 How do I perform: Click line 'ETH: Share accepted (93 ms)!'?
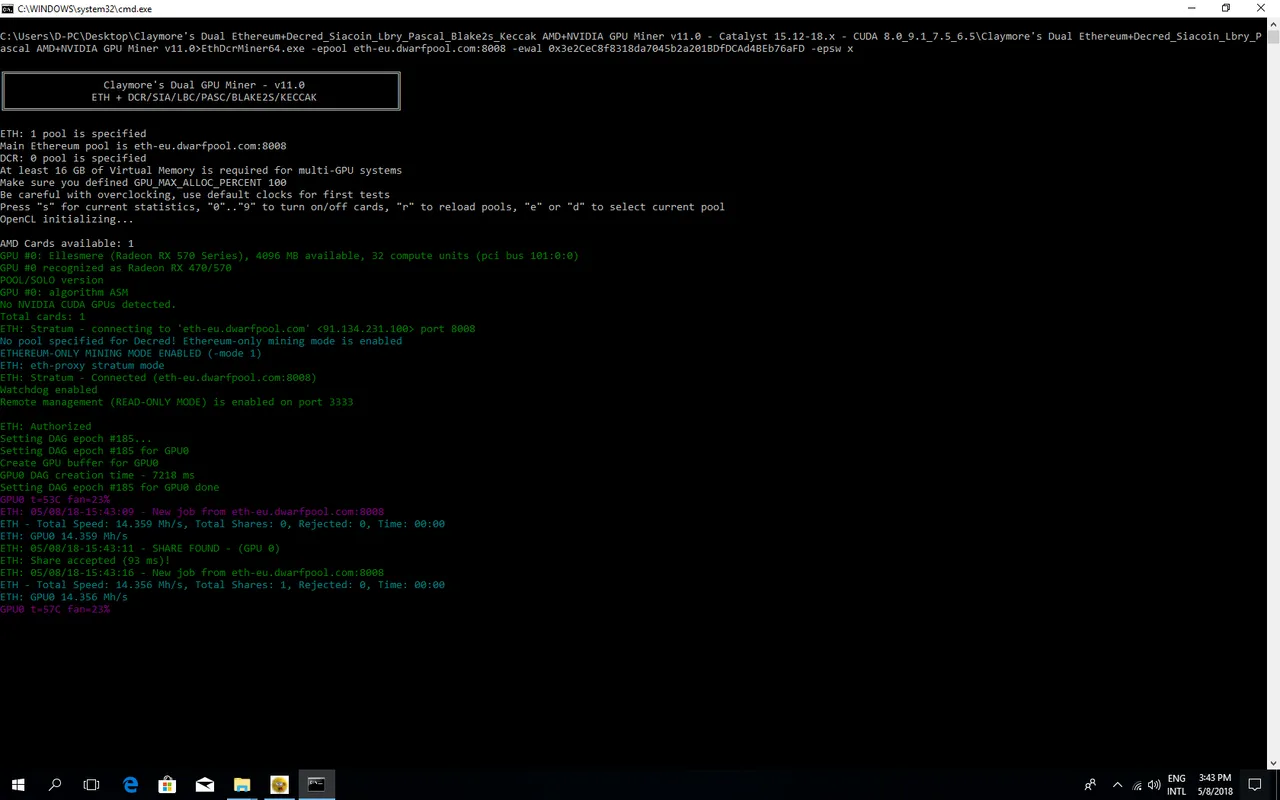(85, 561)
